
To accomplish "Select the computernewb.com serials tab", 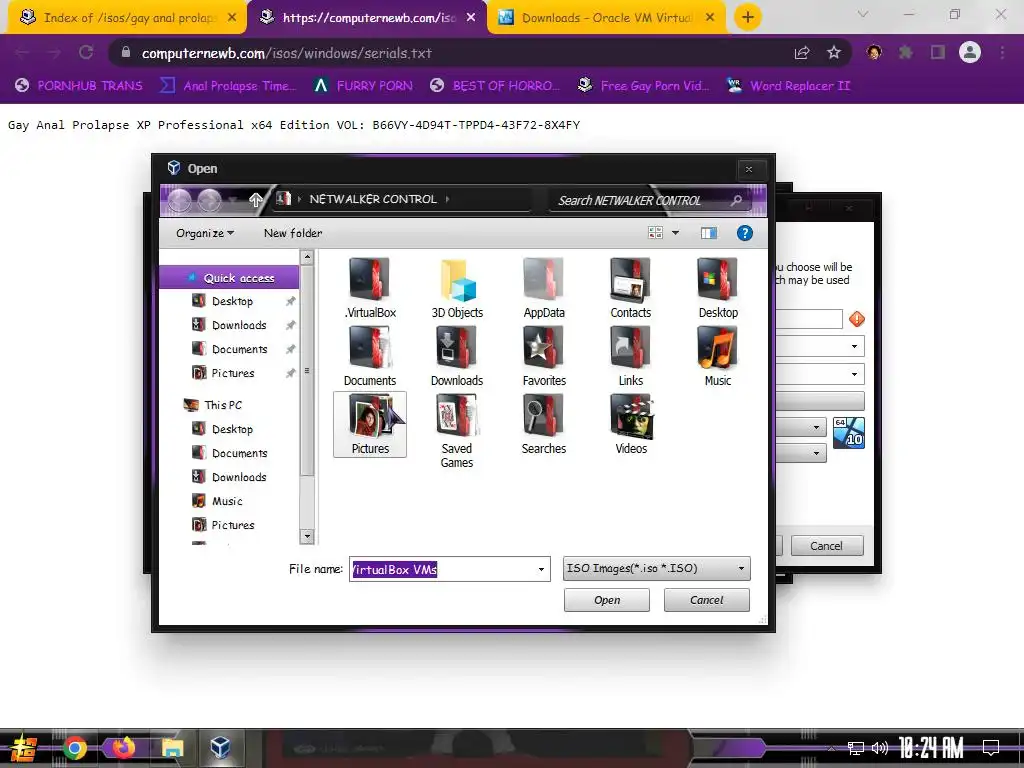I will coord(367,18).
